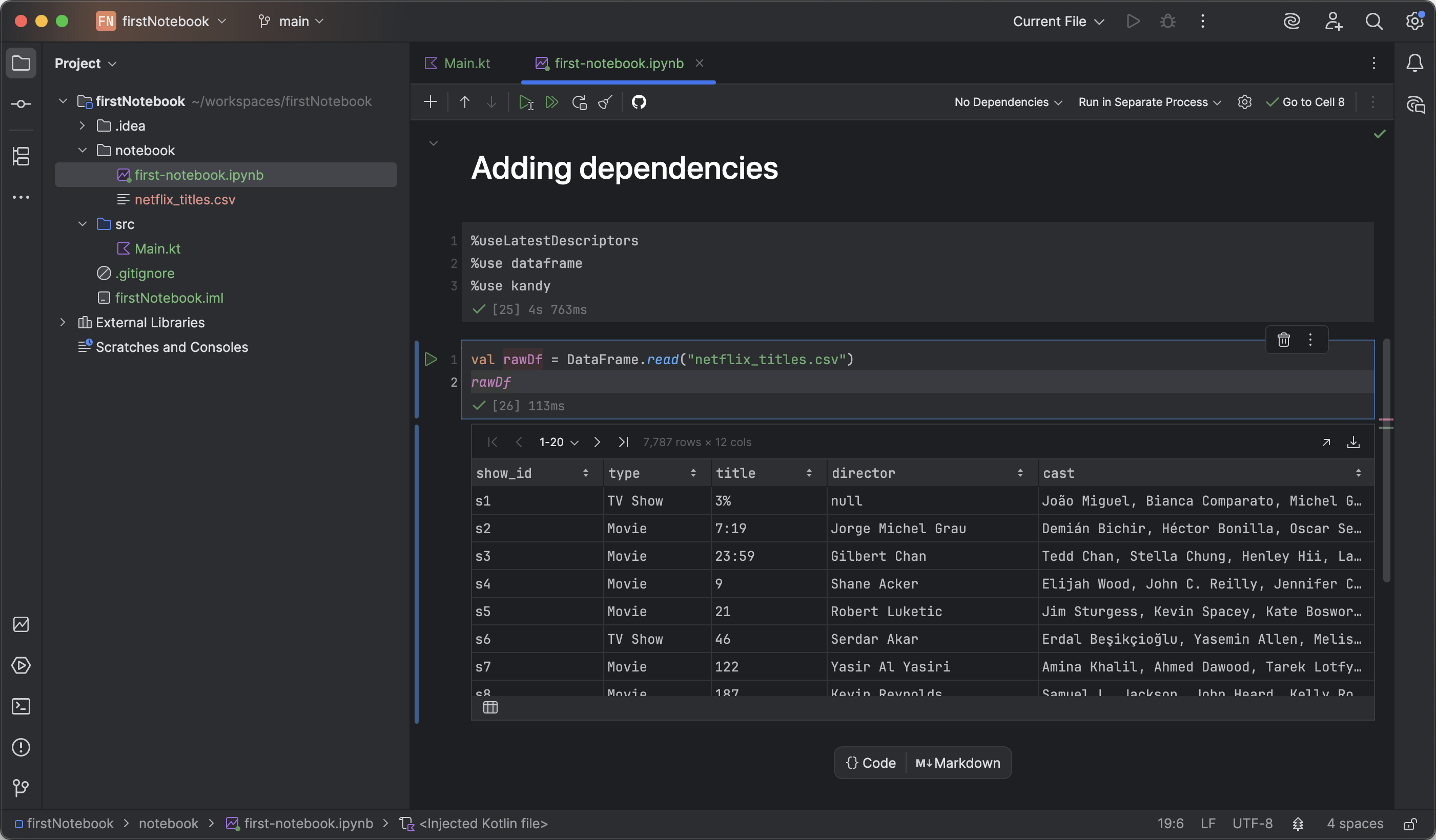This screenshot has width=1436, height=840.
Task: Open the Terminal tool window icon
Action: point(21,706)
